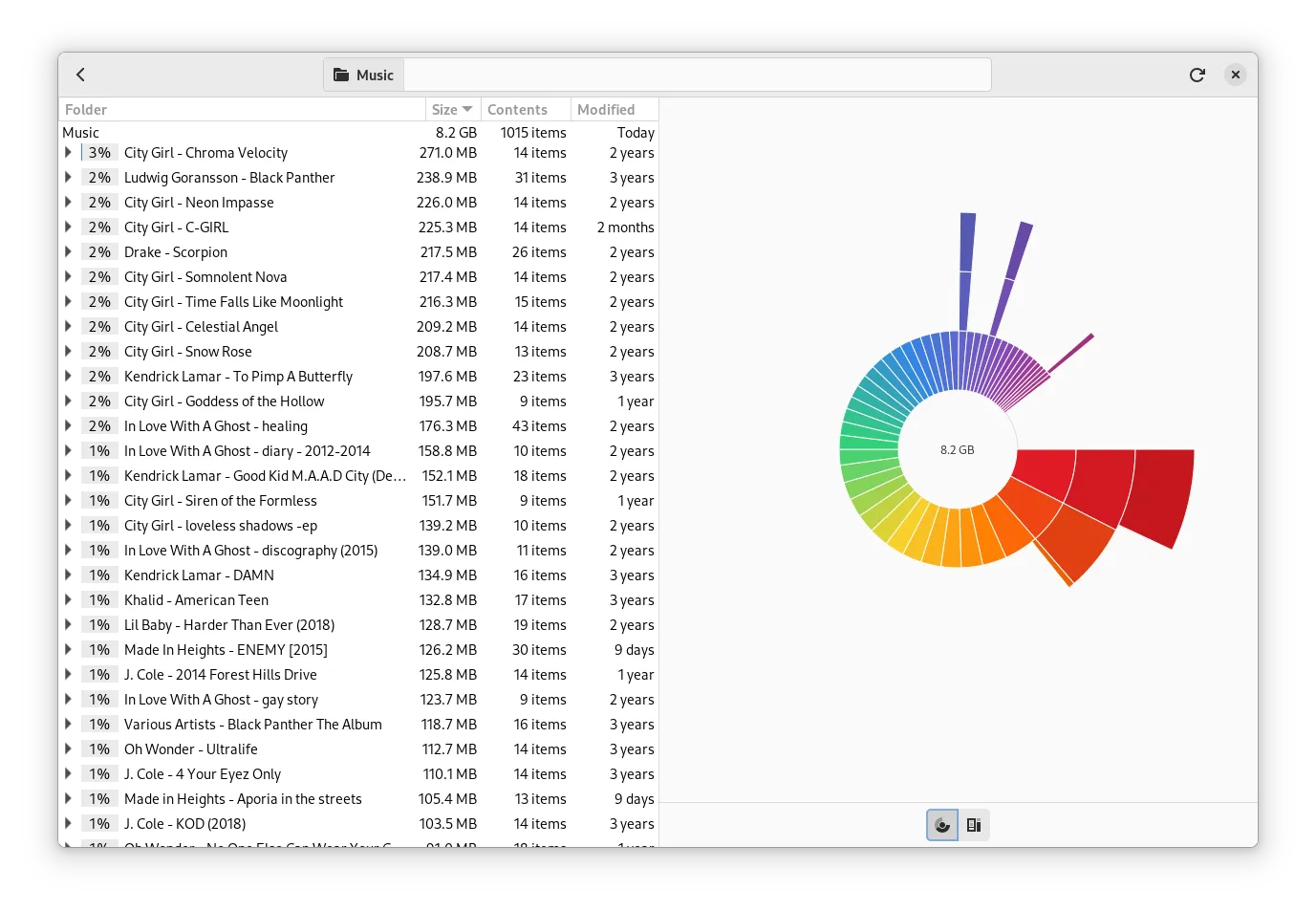Sort by Modified column header
The width and height of the screenshot is (1316, 911).
click(x=615, y=110)
